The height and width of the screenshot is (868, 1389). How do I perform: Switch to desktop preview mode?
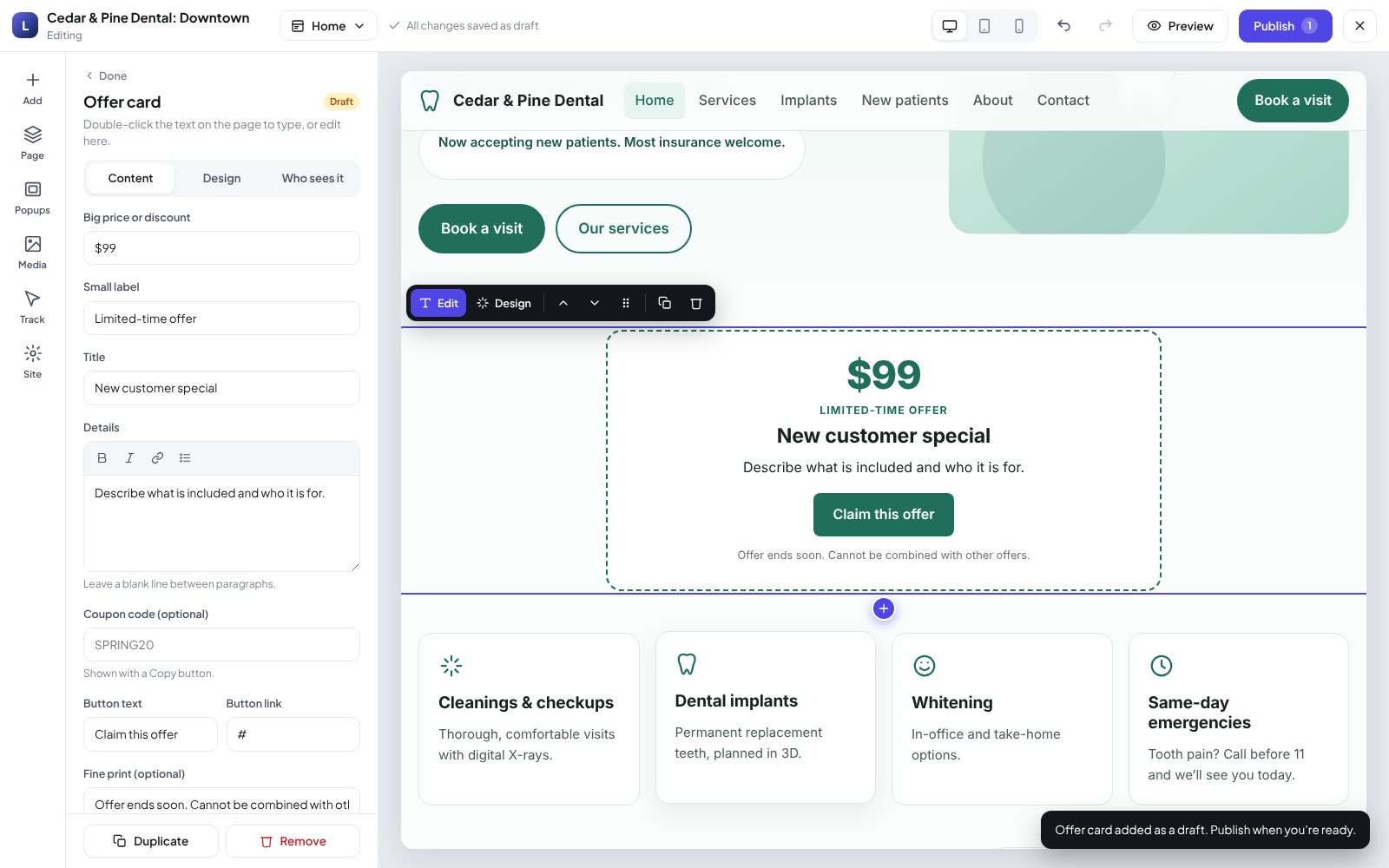(x=950, y=26)
